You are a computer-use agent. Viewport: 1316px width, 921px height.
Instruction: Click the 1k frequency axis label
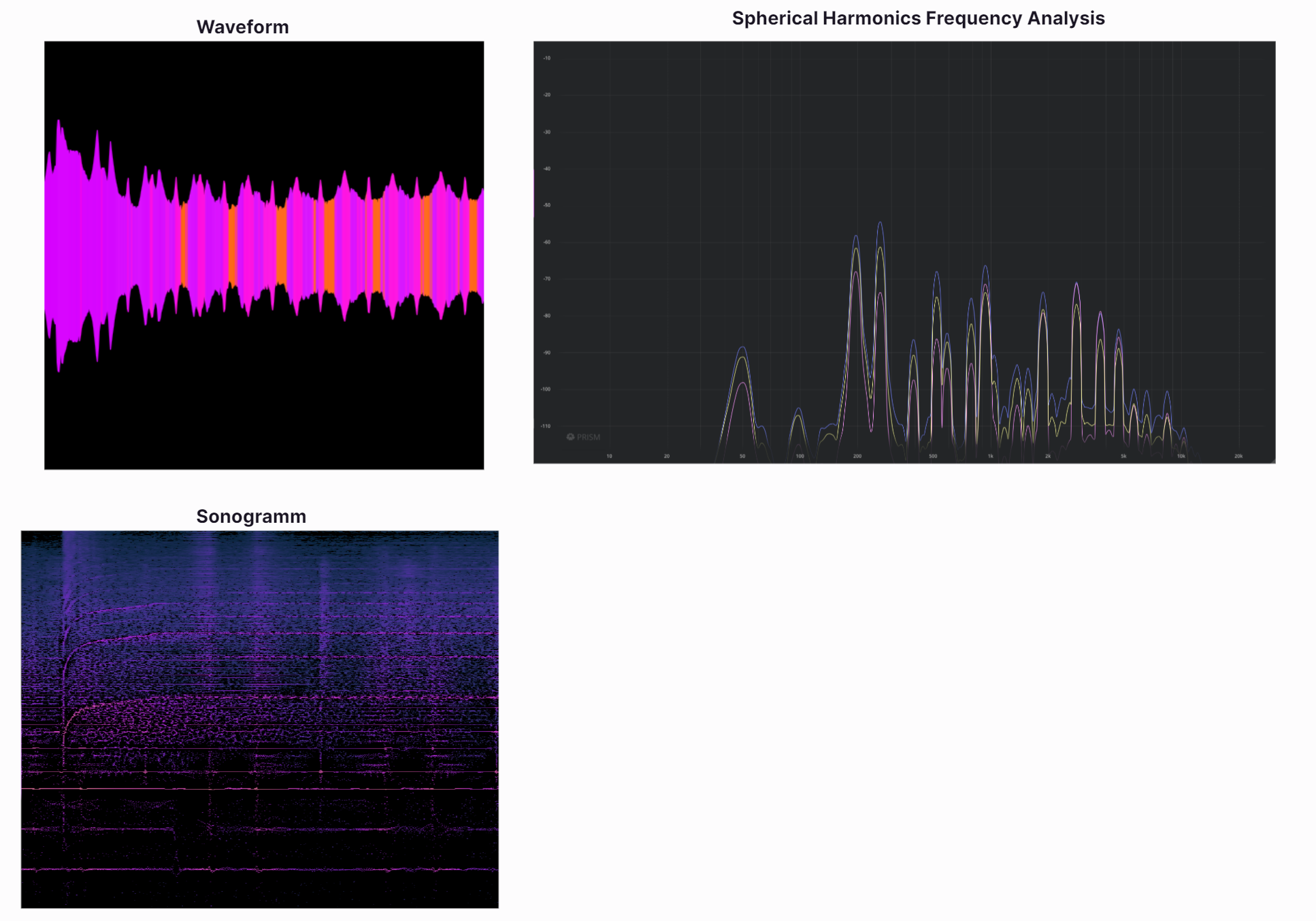tap(990, 456)
